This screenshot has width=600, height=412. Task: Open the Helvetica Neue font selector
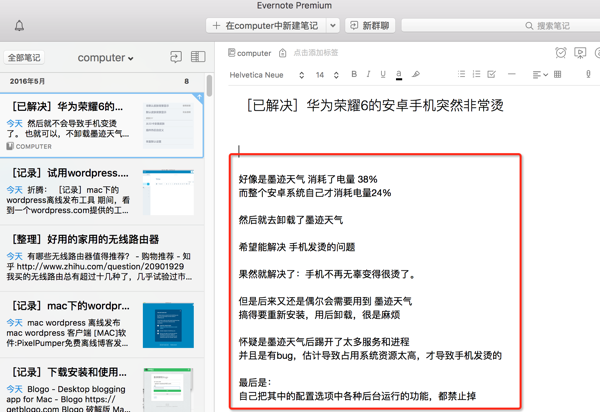267,75
